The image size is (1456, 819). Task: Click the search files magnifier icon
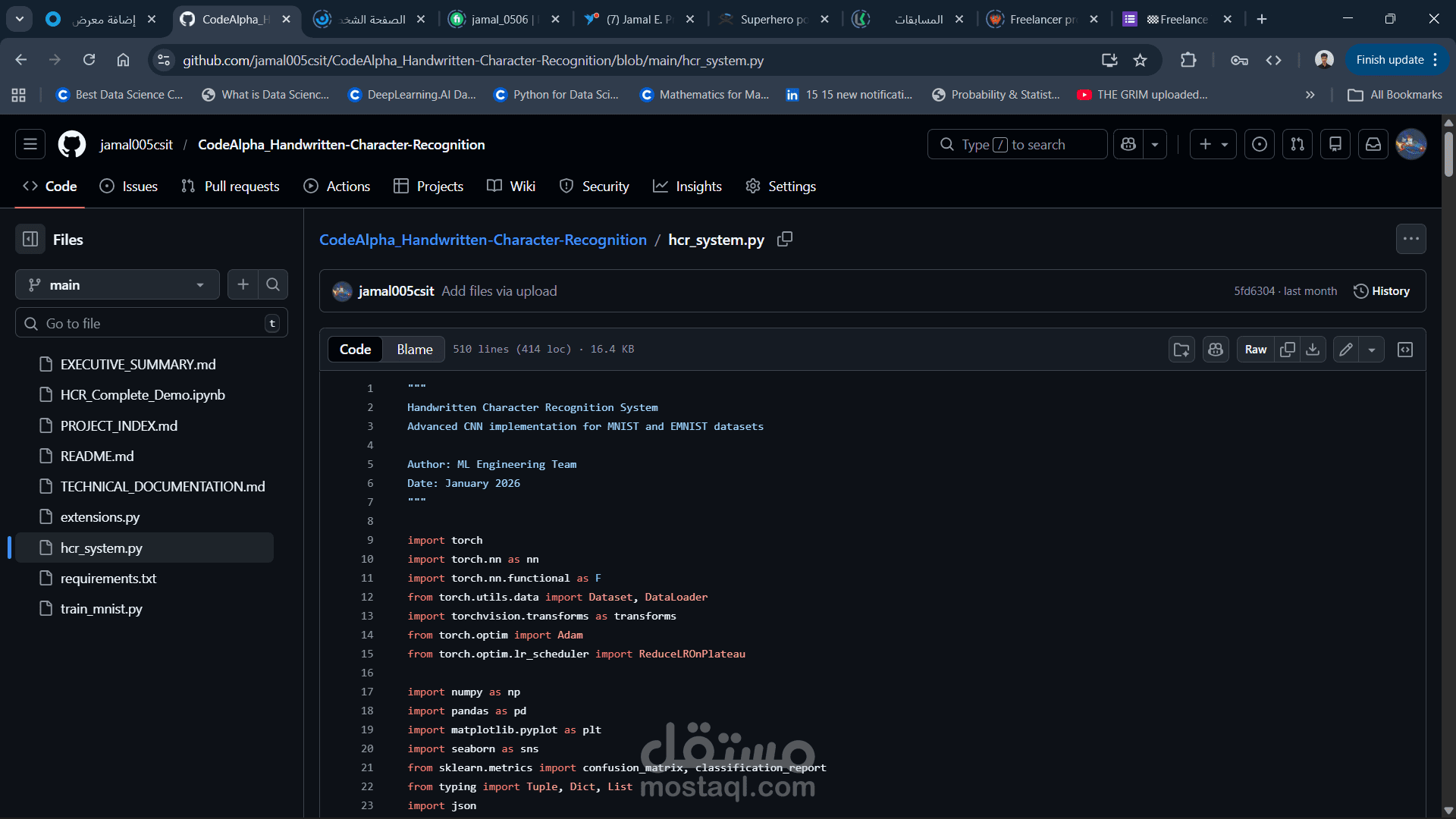[273, 284]
